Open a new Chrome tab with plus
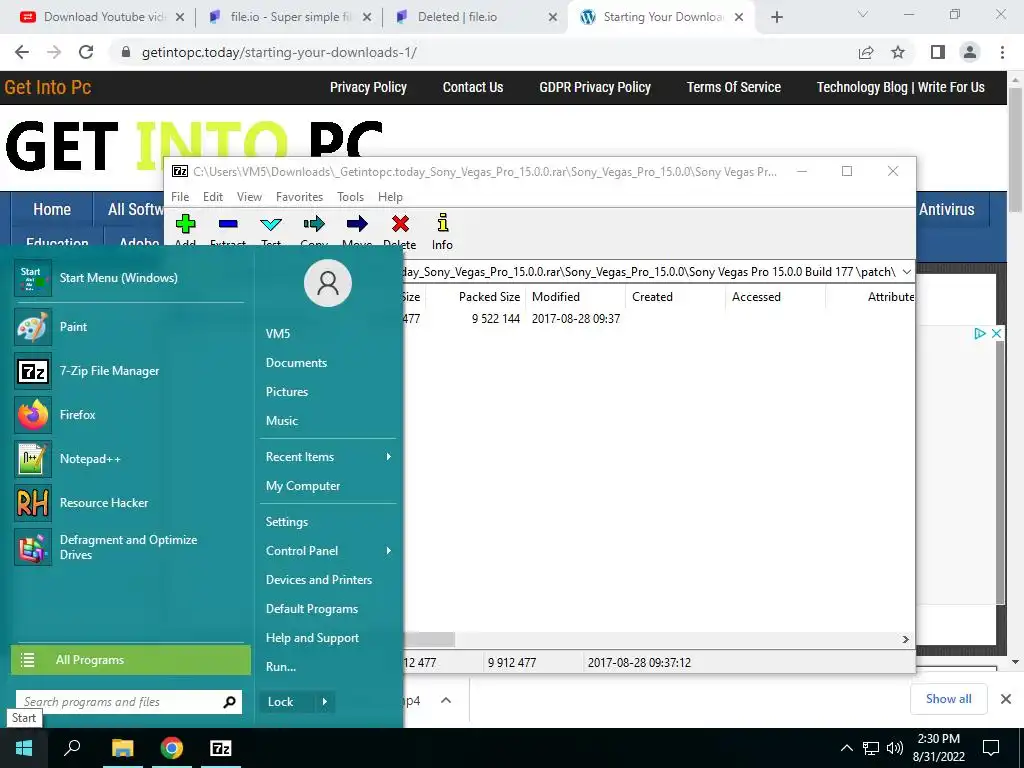 click(776, 17)
